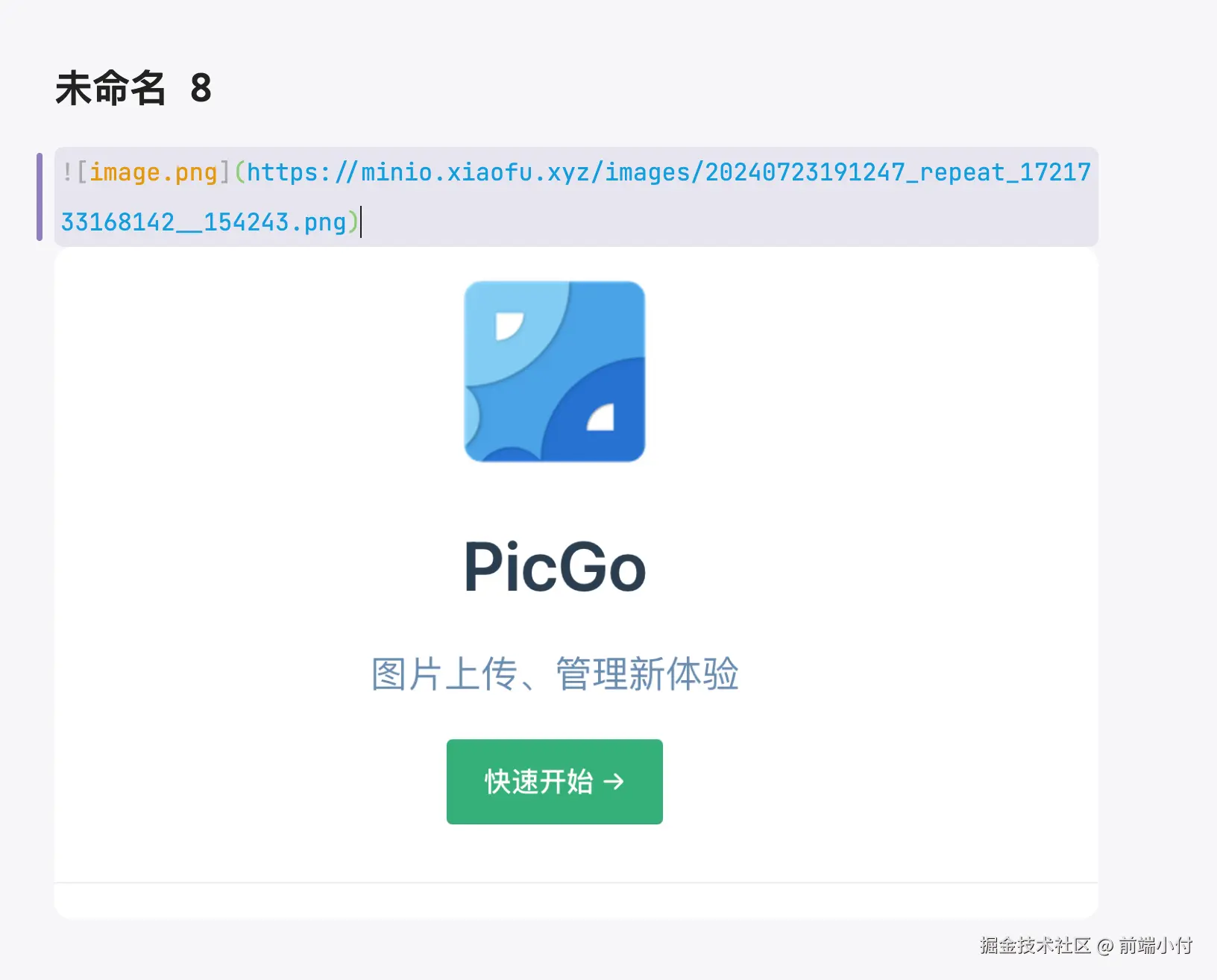Click the divider line under the preview image

[576, 883]
